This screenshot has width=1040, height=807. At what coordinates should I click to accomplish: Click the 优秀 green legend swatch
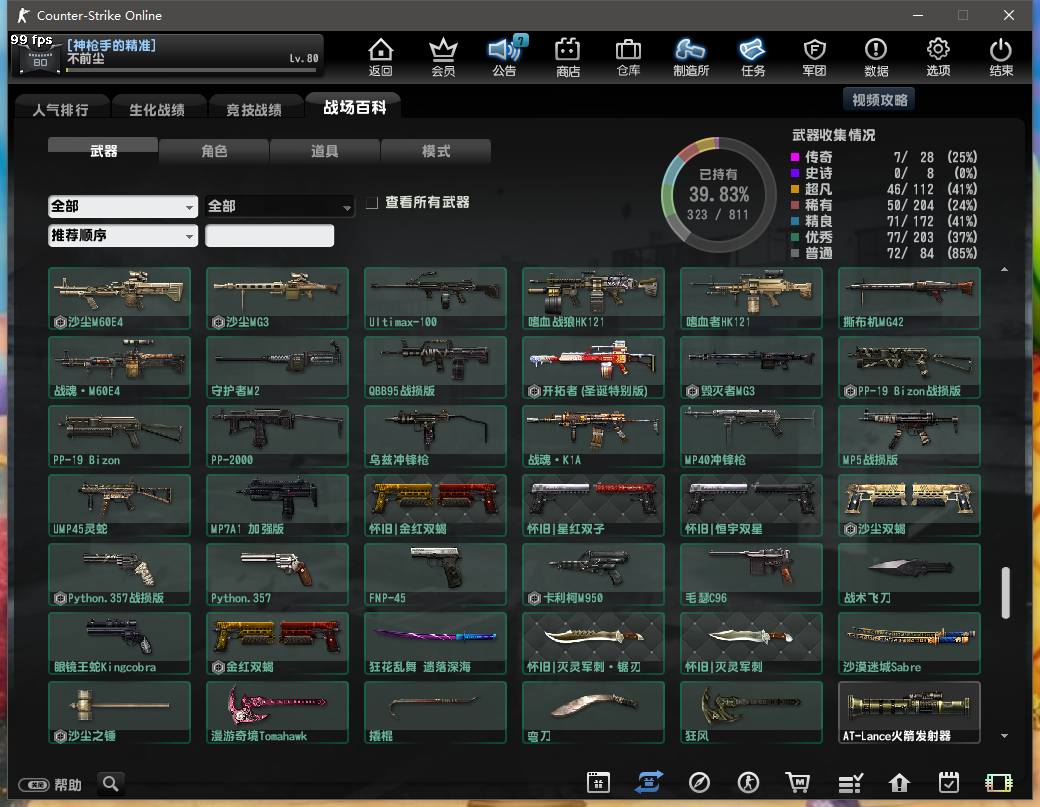point(795,237)
